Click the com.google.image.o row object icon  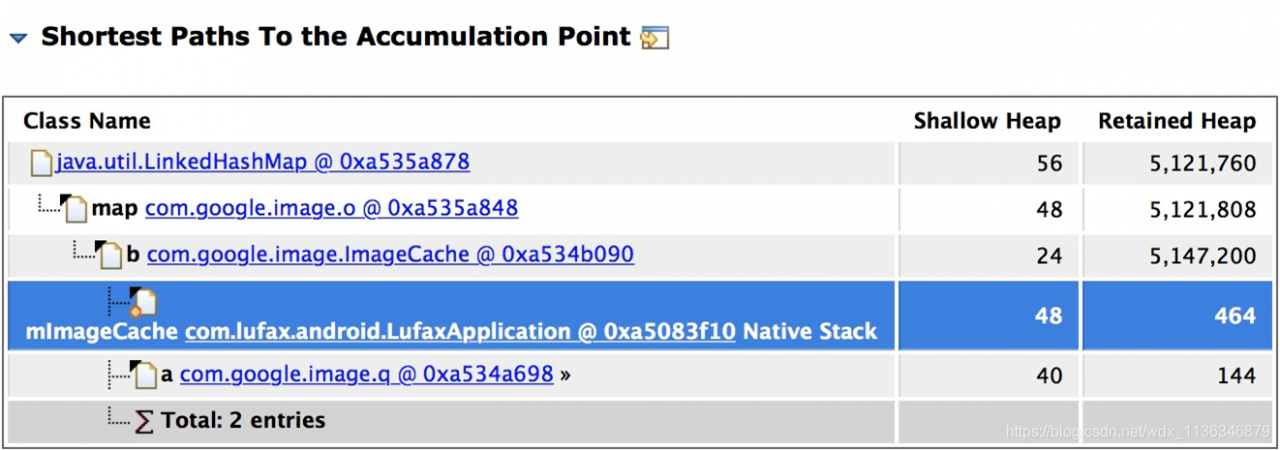tap(74, 209)
